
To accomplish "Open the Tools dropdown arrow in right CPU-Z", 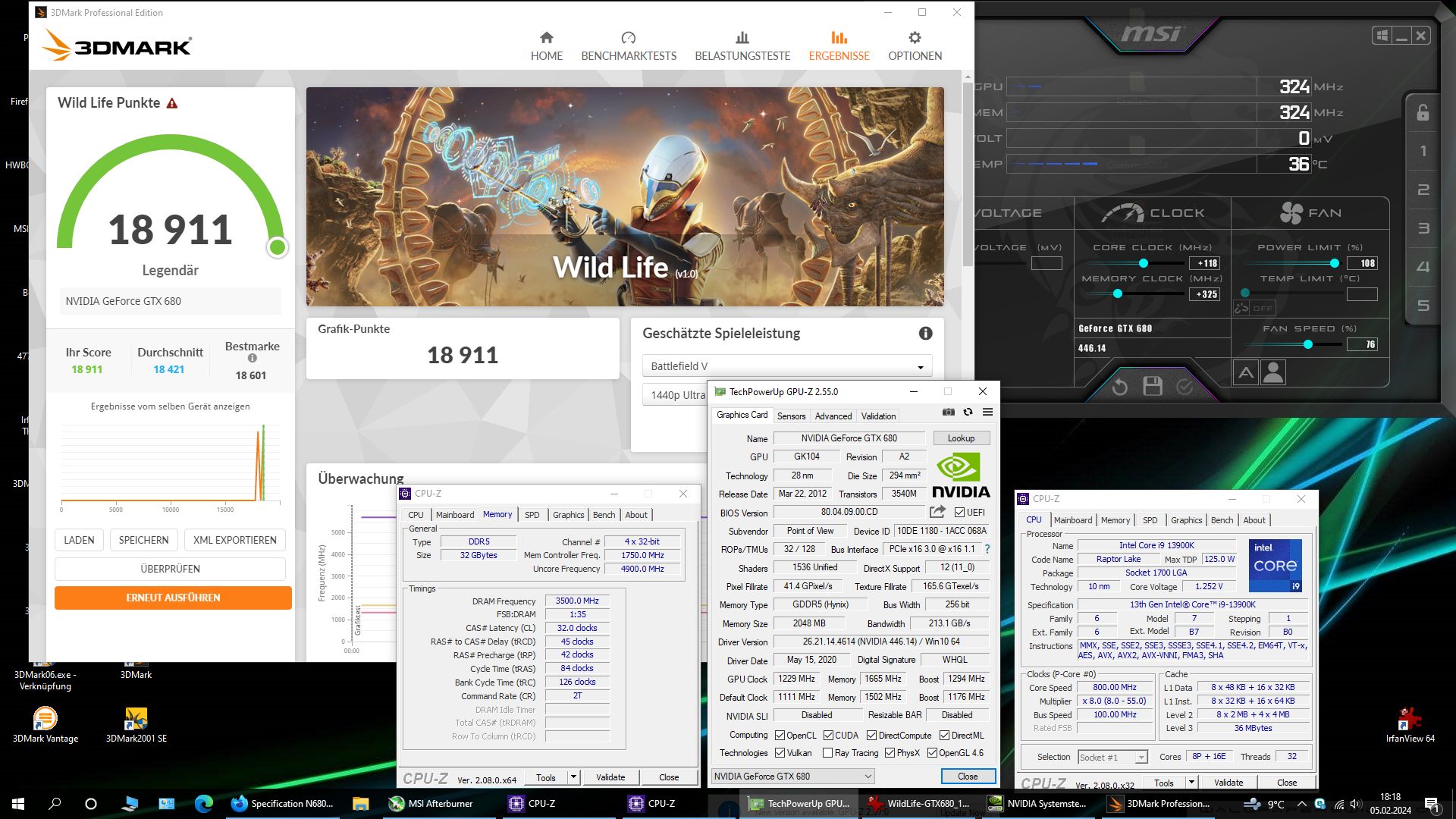I will point(1191,783).
